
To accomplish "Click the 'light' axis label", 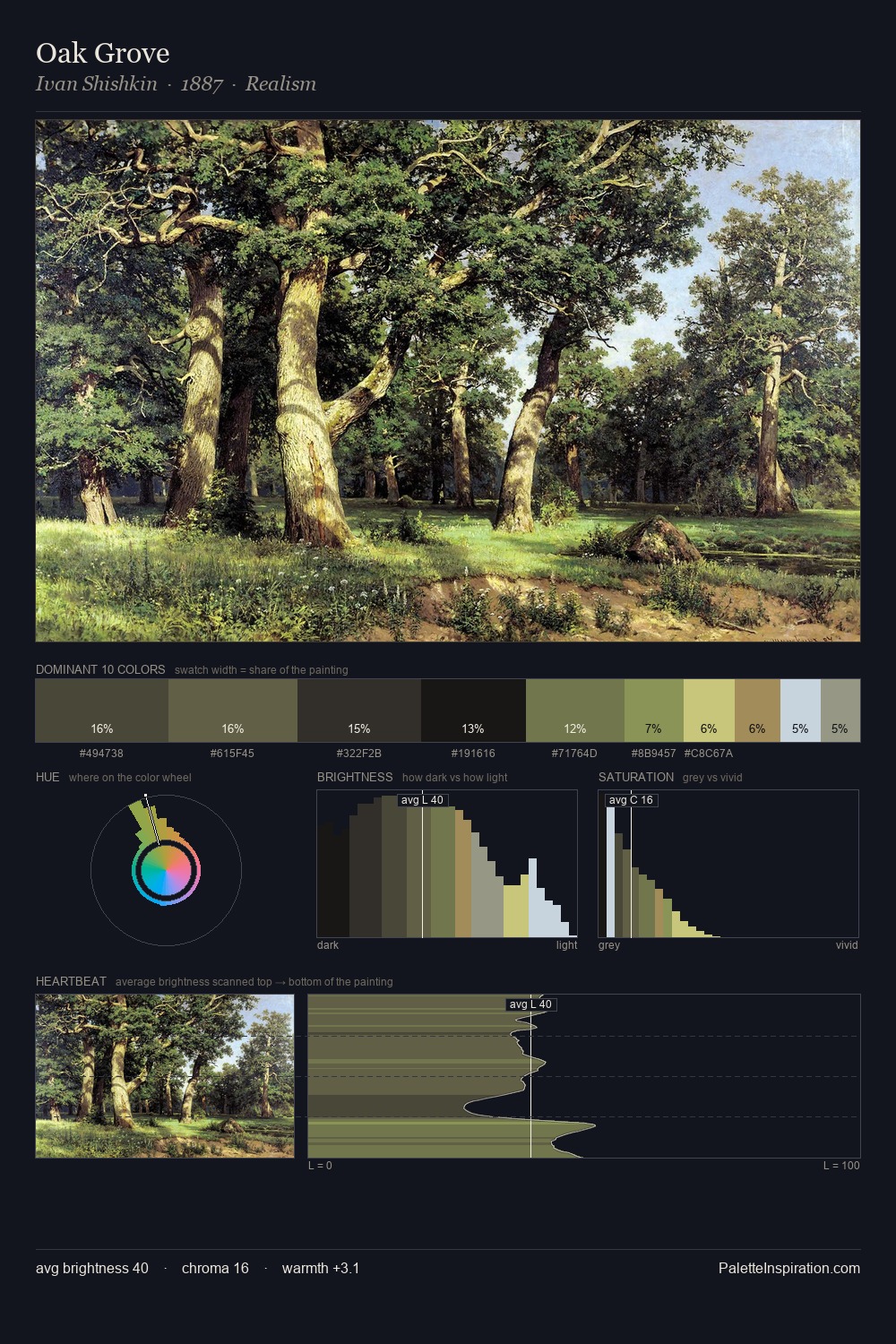I will [x=566, y=945].
